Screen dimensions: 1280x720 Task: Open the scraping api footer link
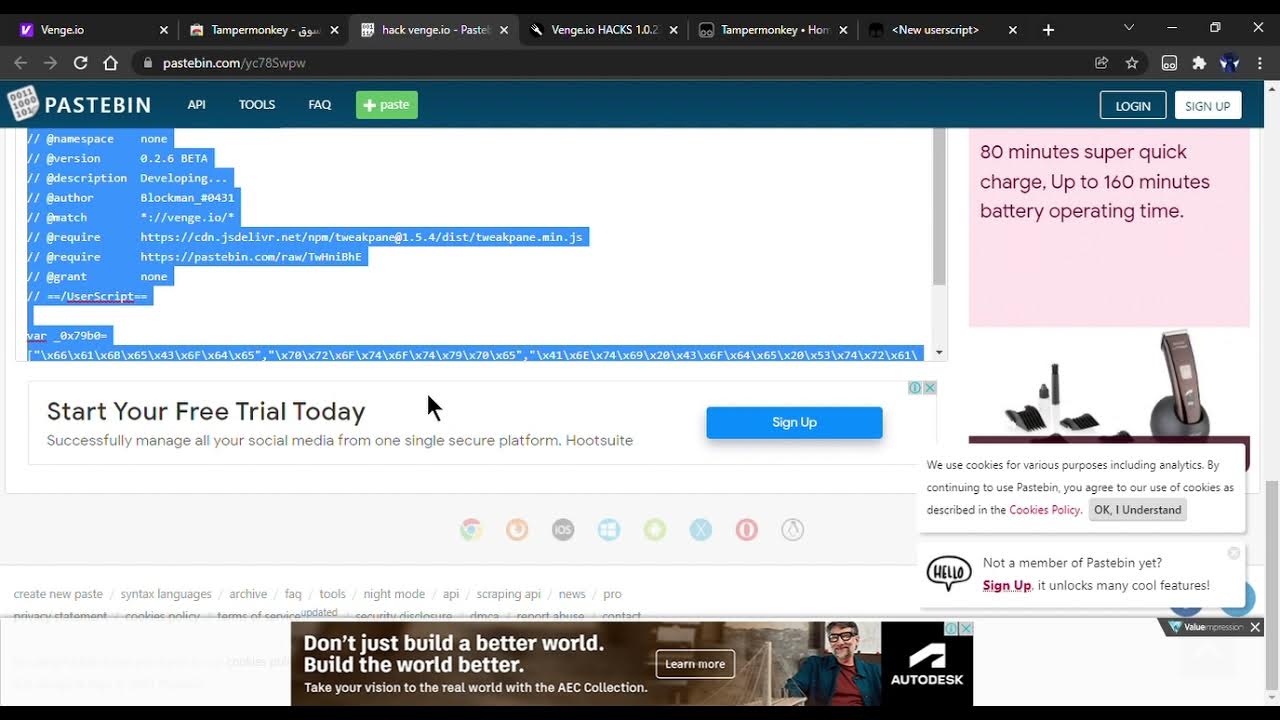(508, 594)
